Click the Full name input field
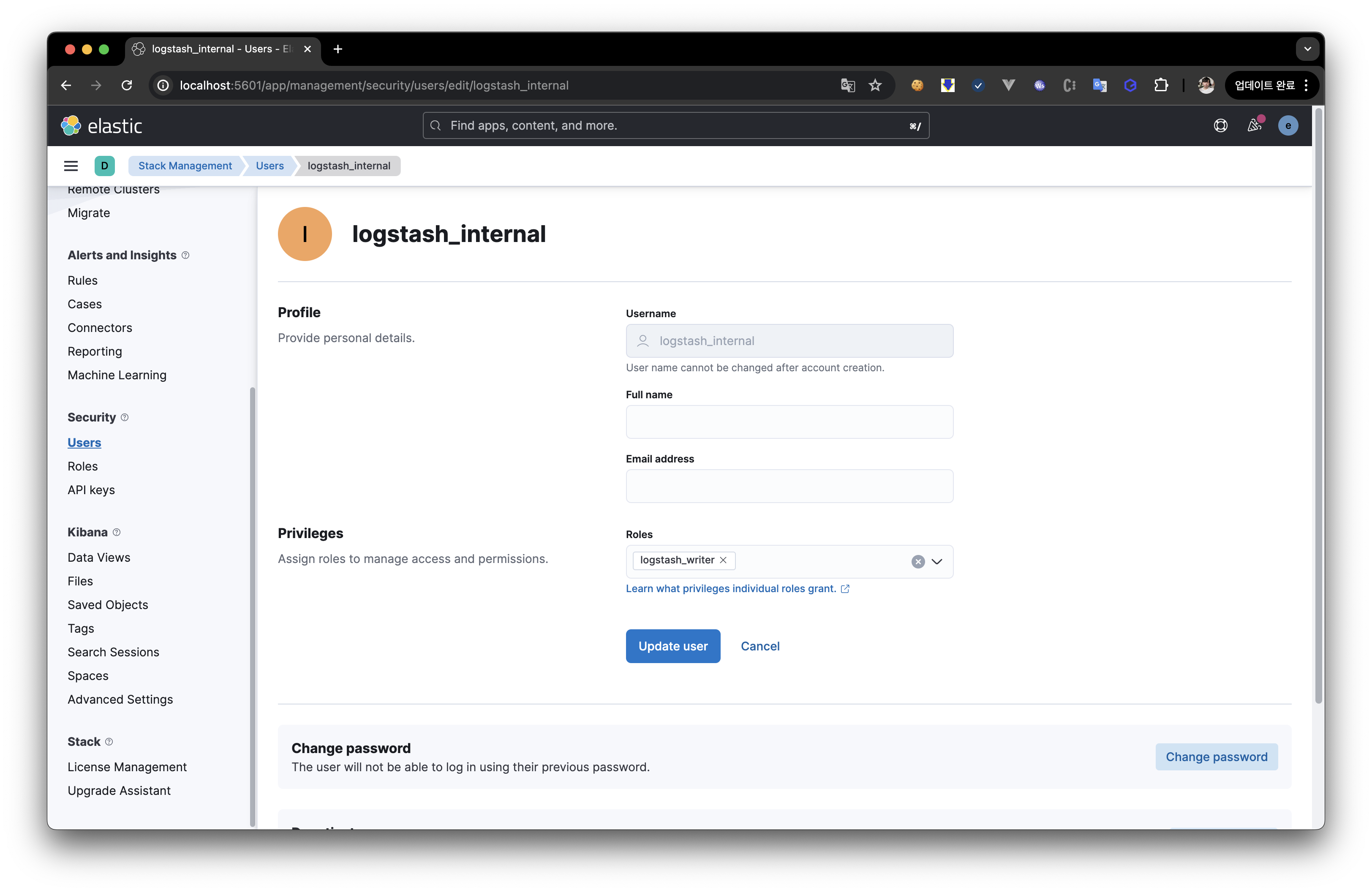Screen dimensions: 1372x892 (789, 422)
